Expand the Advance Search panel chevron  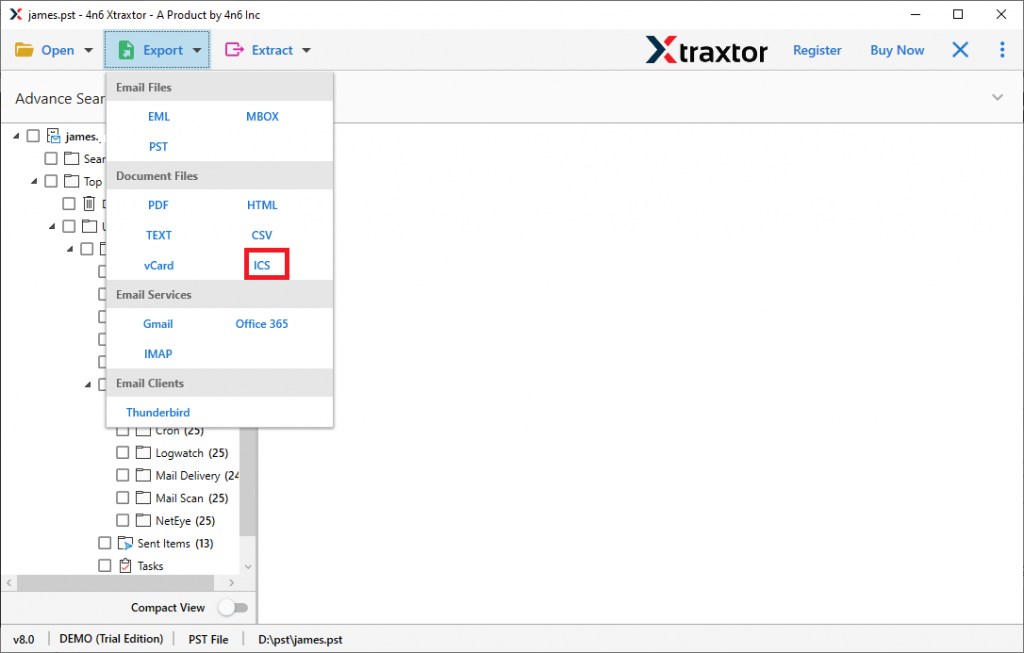[x=997, y=97]
